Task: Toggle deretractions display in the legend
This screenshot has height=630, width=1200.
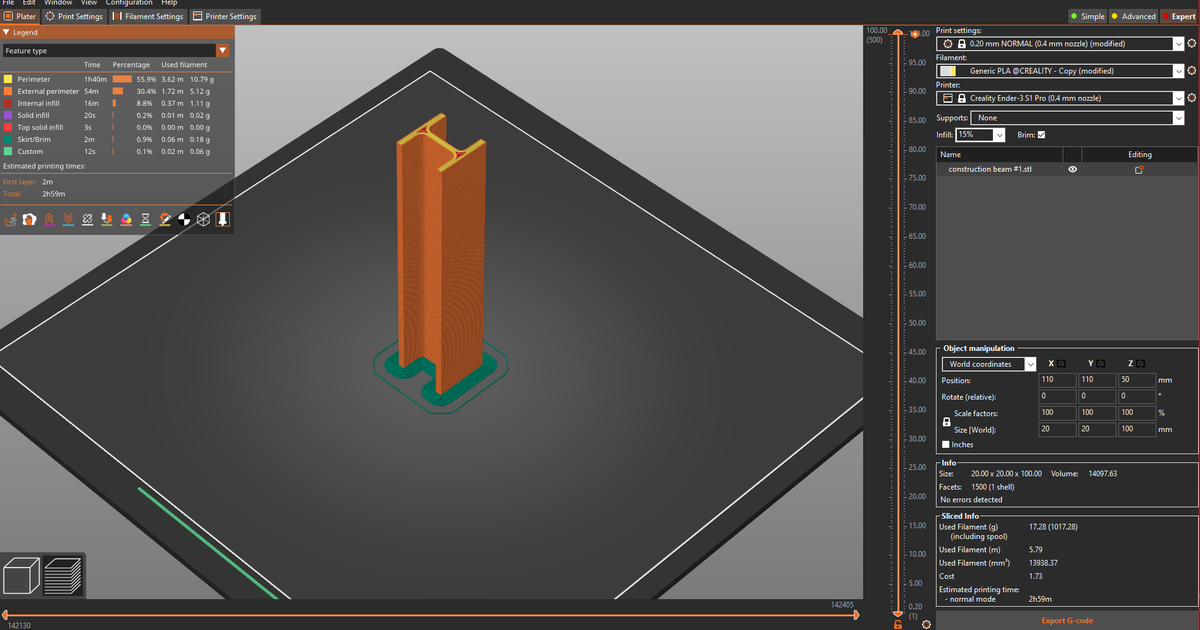Action: (x=68, y=220)
